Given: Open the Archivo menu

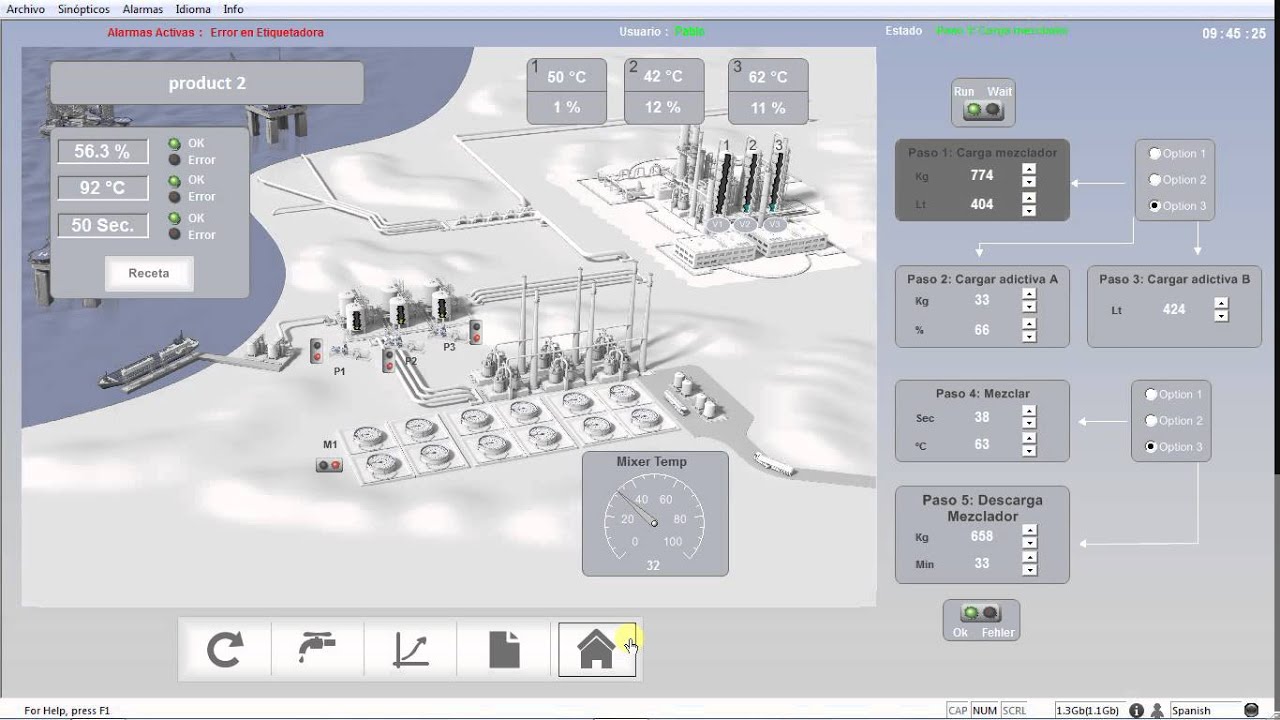Looking at the screenshot, I should 26,9.
